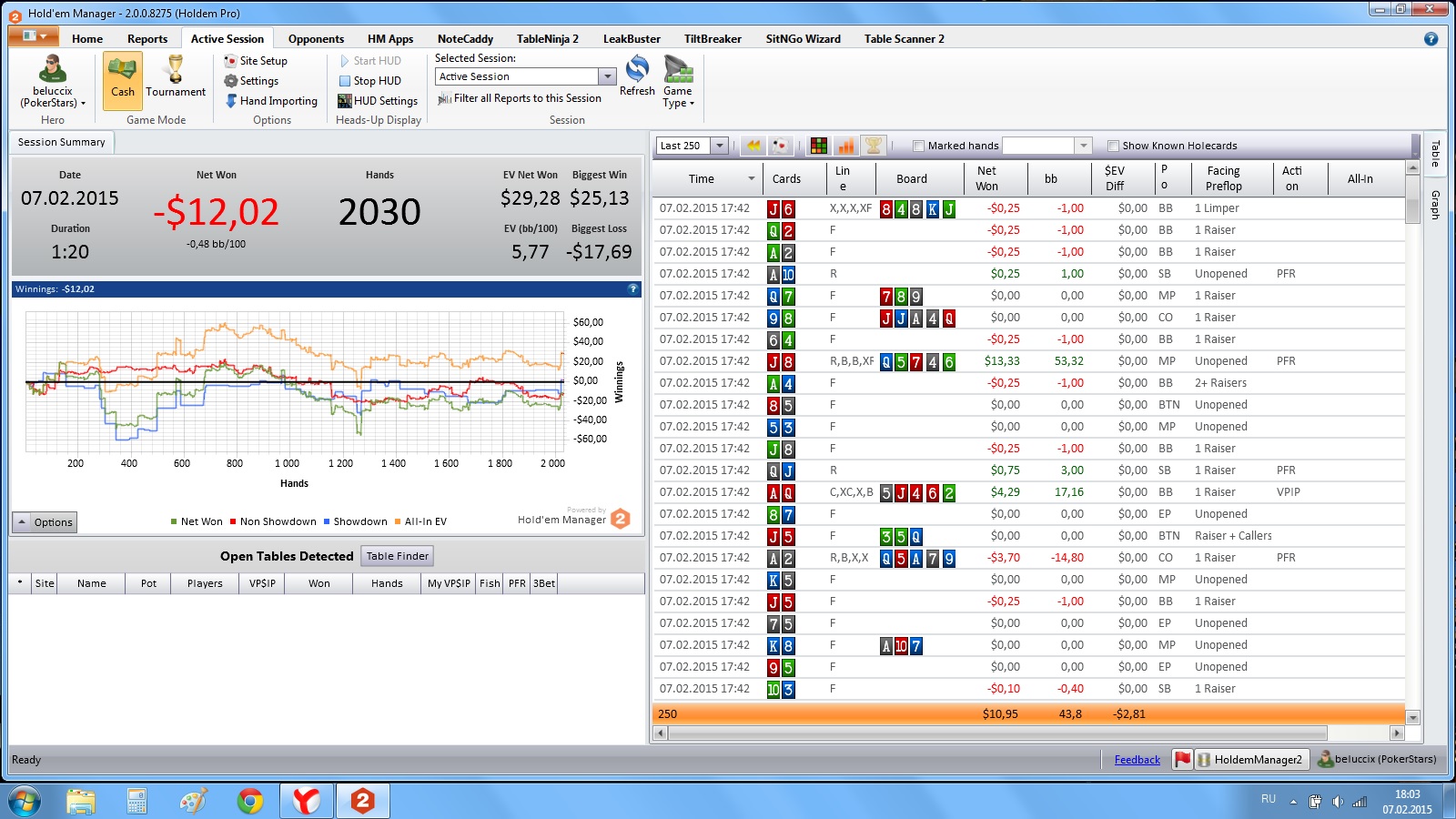
Task: Select Cash game mode
Action: 123,81
